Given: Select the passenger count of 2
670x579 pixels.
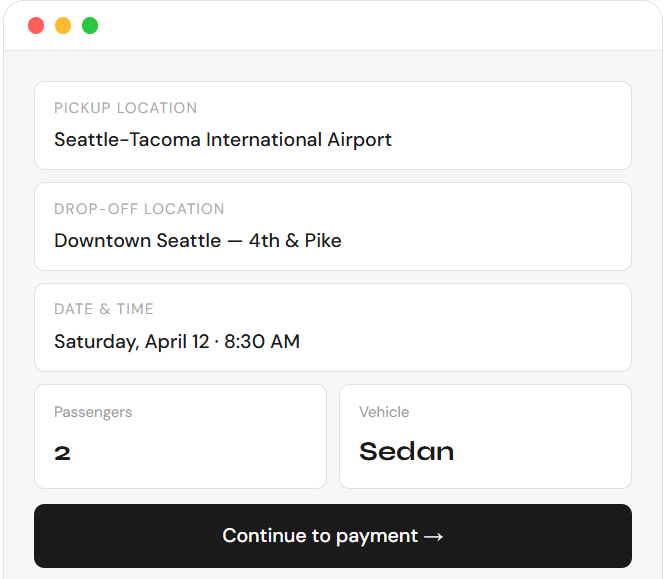Looking at the screenshot, I should pyautogui.click(x=62, y=453).
